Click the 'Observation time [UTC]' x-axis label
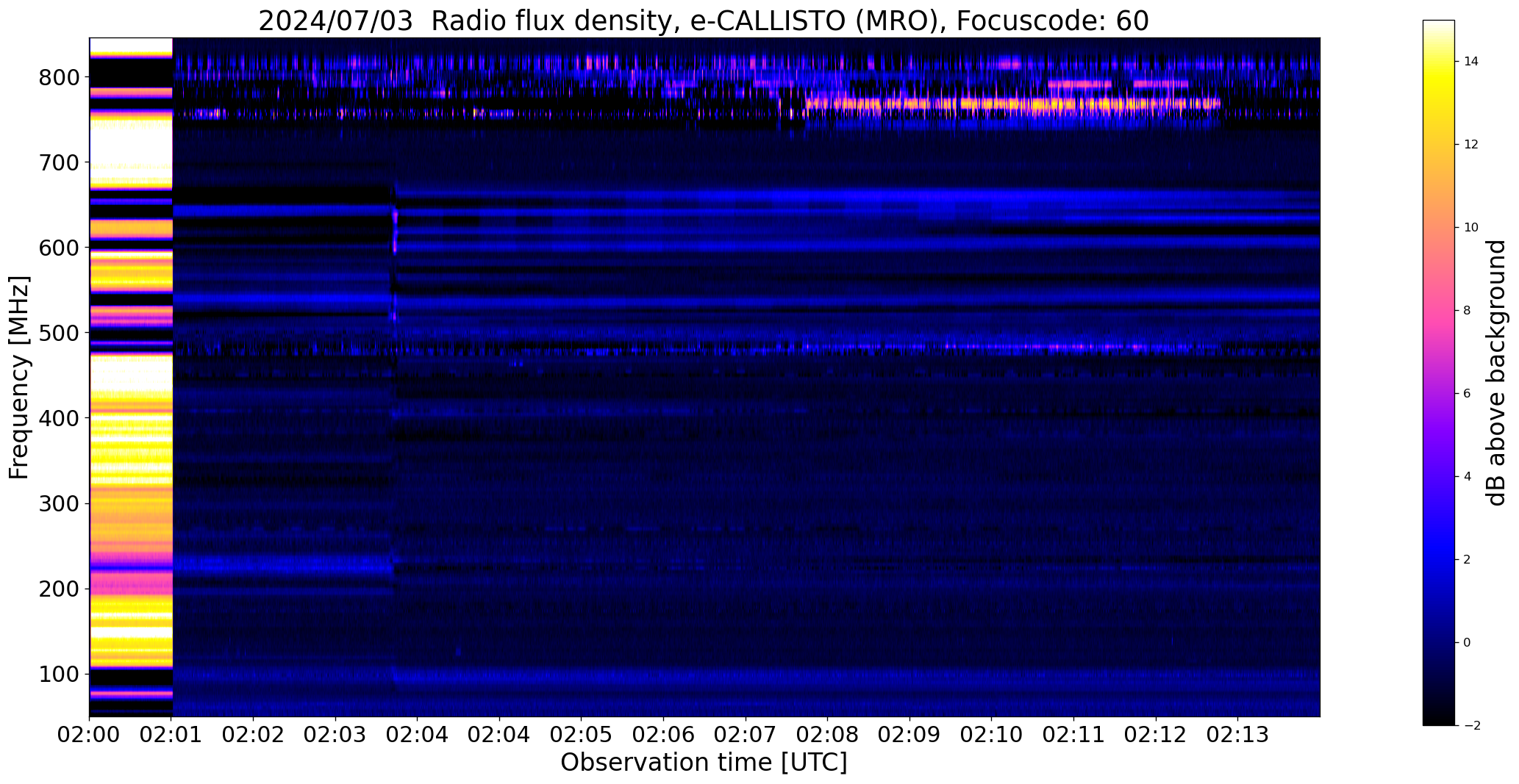 (x=704, y=763)
